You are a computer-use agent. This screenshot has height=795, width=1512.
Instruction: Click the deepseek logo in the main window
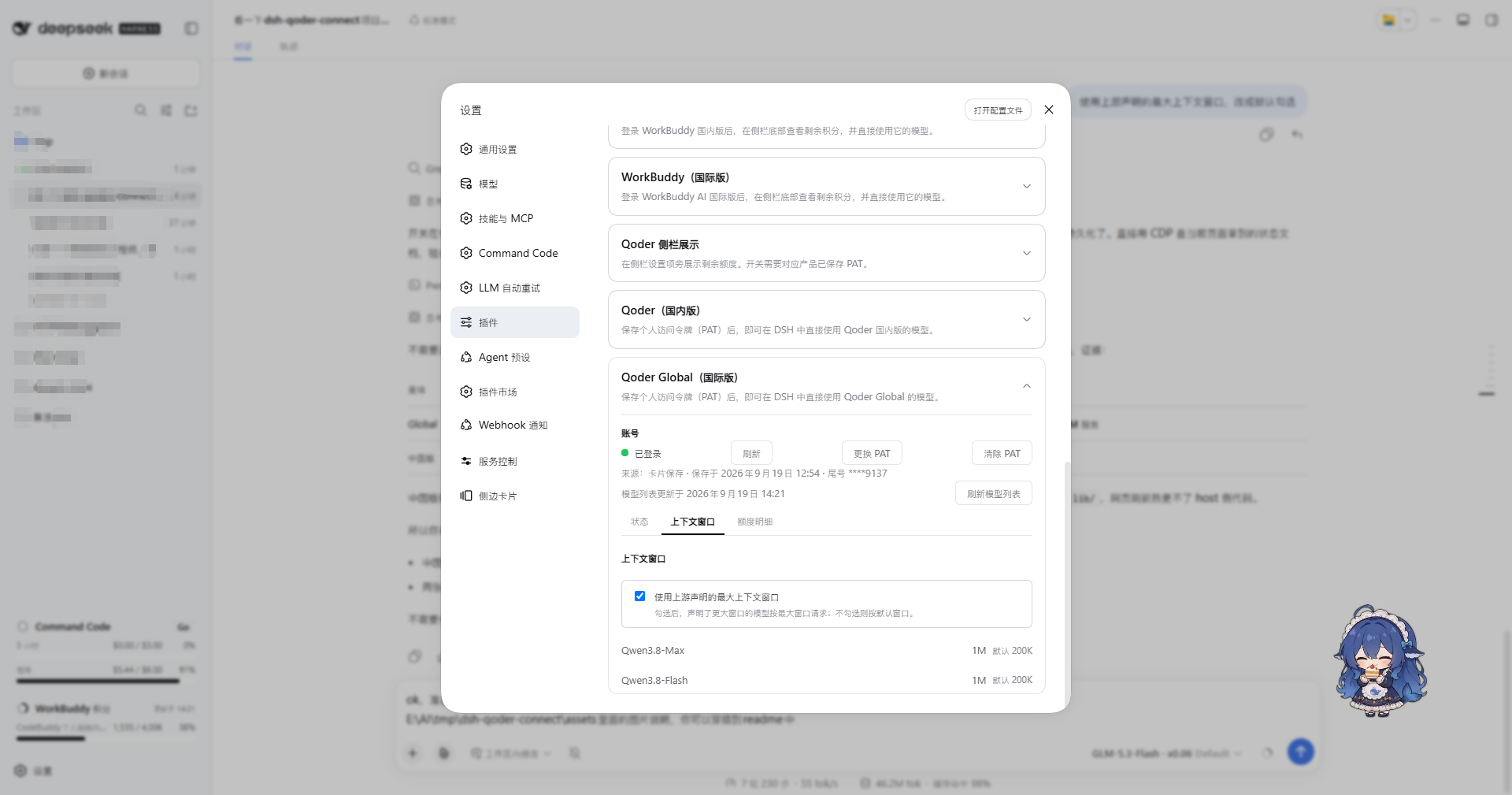pyautogui.click(x=87, y=28)
